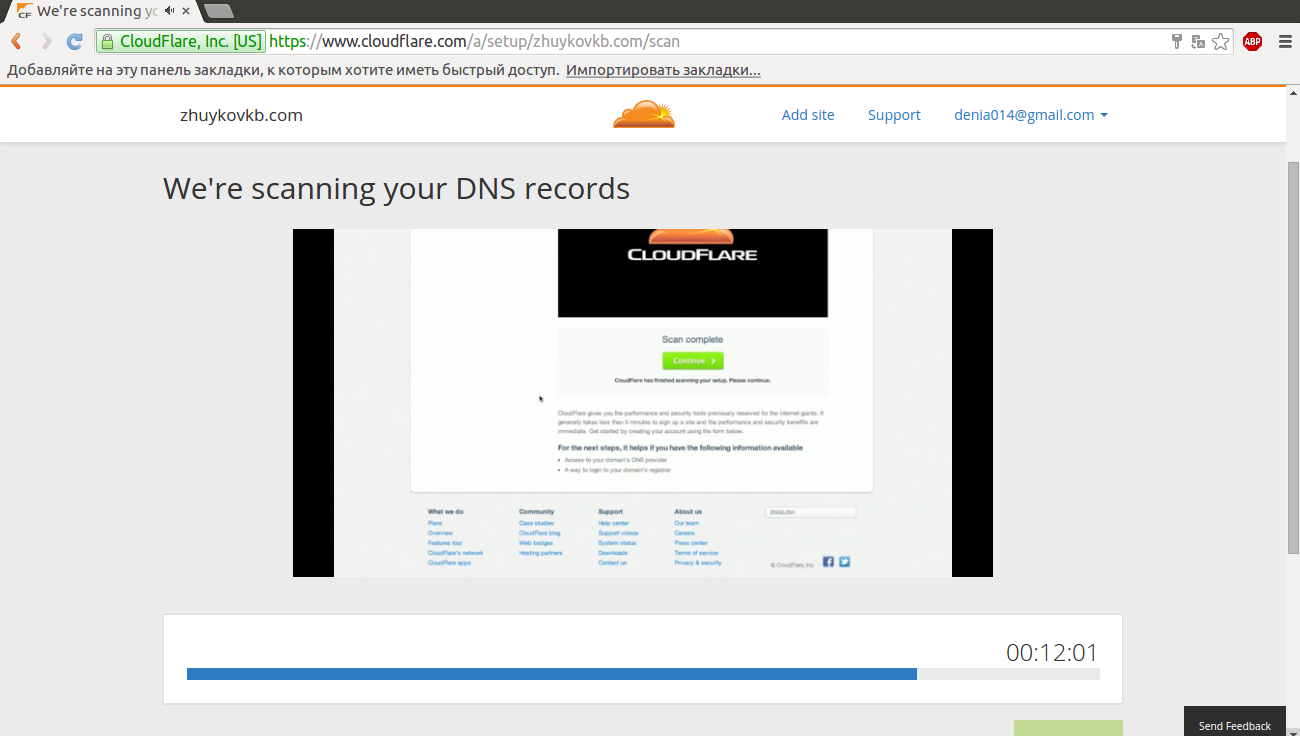The image size is (1300, 736).
Task: Click the page vertical scrollbar thumb
Action: [1292, 356]
